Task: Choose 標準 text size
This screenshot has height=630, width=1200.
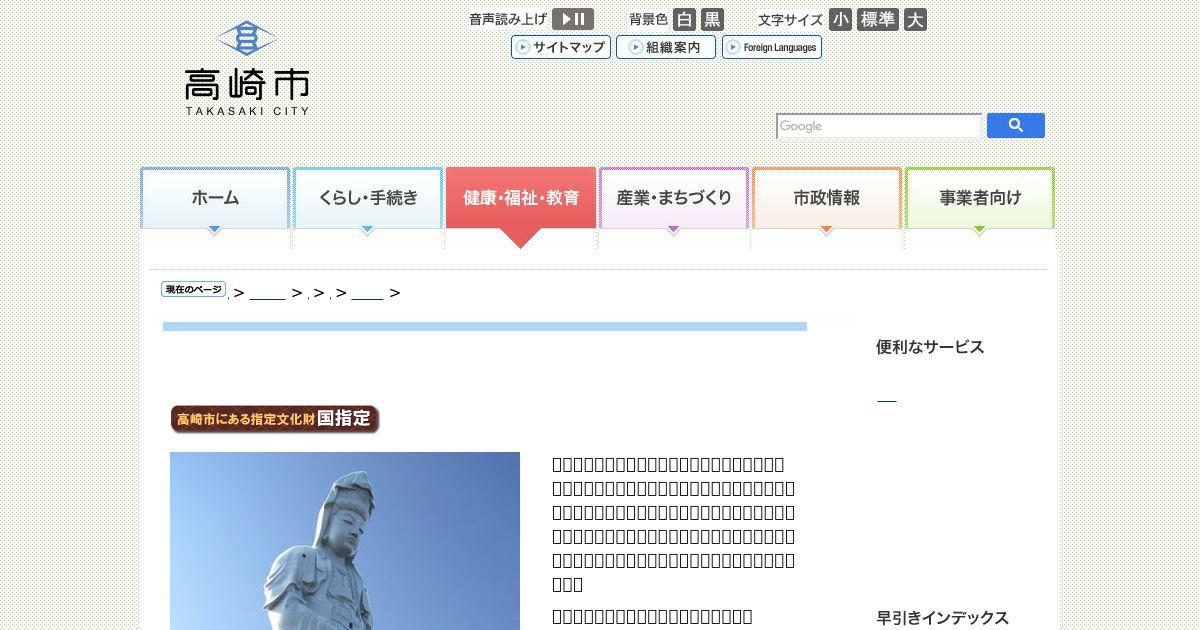Action: 878,19
